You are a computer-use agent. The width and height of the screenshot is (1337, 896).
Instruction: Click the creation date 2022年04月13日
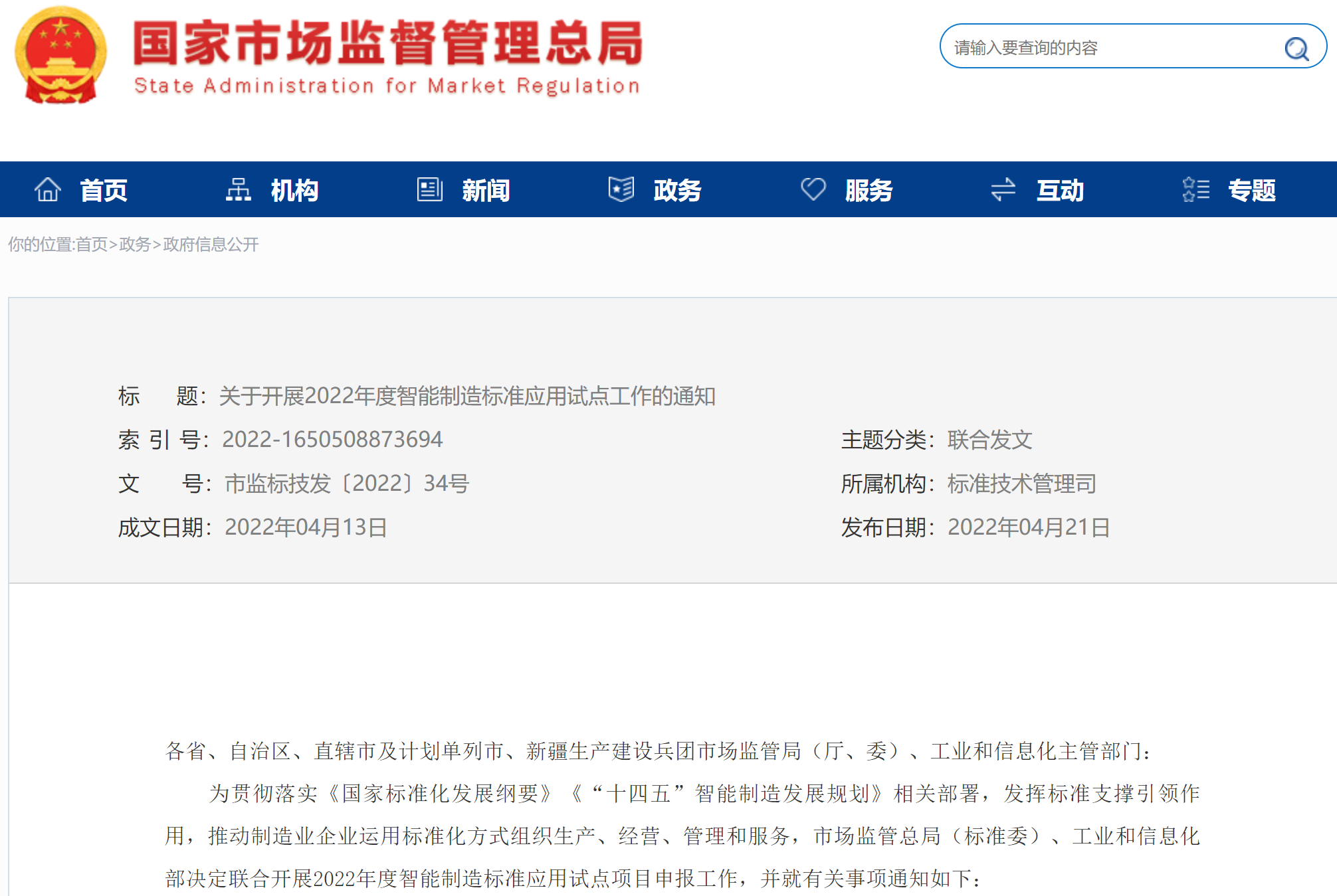(x=306, y=527)
